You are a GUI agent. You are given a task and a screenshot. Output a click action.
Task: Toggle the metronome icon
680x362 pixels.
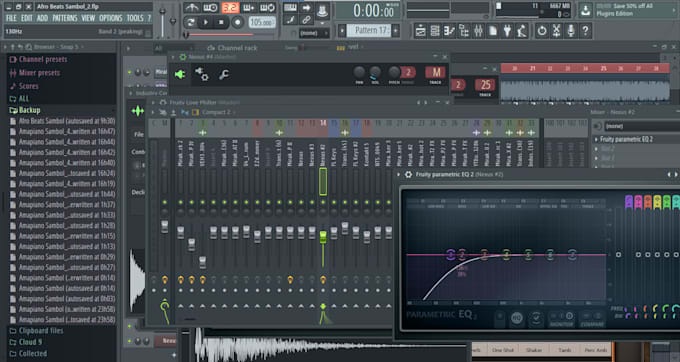(x=191, y=8)
